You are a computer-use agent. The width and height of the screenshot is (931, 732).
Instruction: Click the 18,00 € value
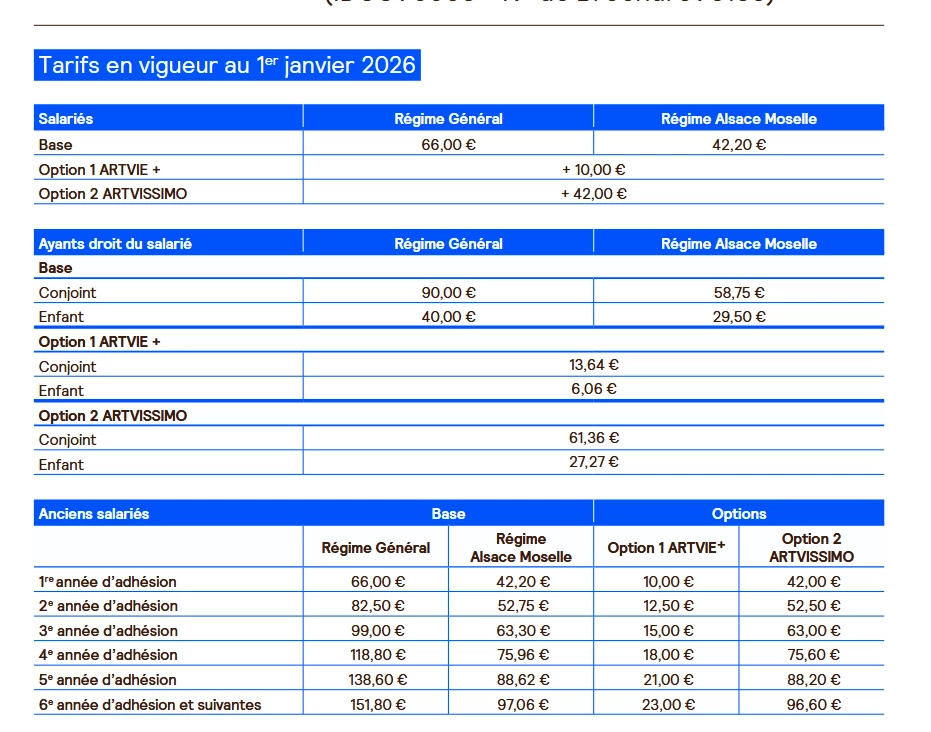tap(669, 655)
